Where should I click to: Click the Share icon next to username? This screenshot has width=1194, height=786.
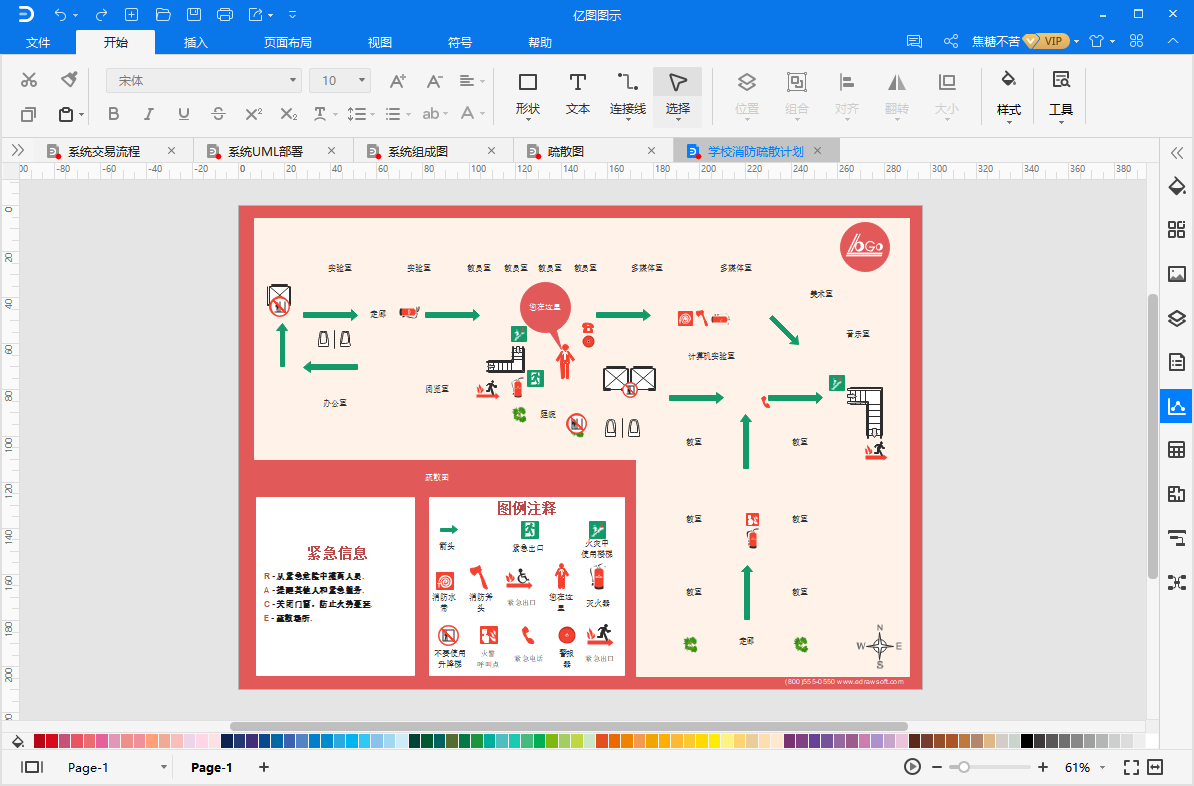point(950,41)
